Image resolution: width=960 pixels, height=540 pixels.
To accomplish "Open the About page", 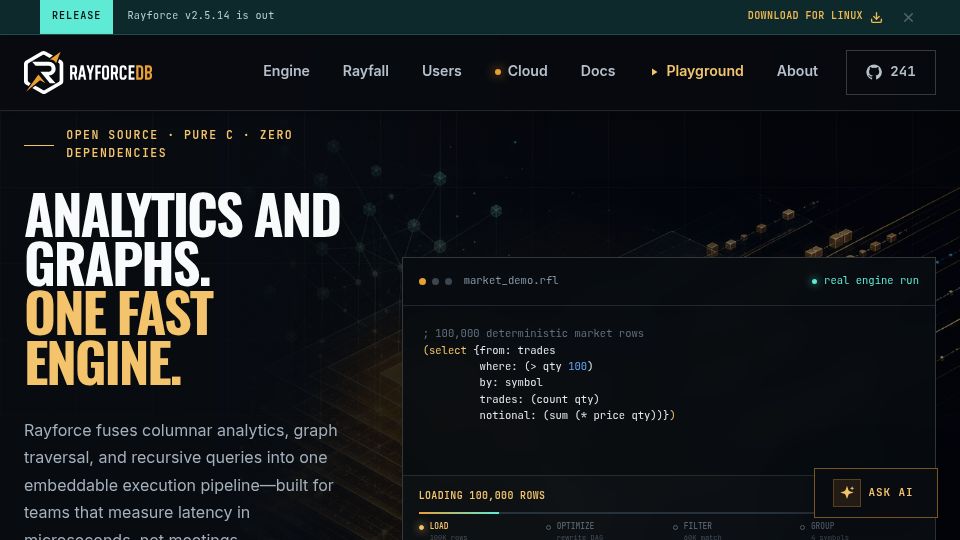I will pos(797,71).
